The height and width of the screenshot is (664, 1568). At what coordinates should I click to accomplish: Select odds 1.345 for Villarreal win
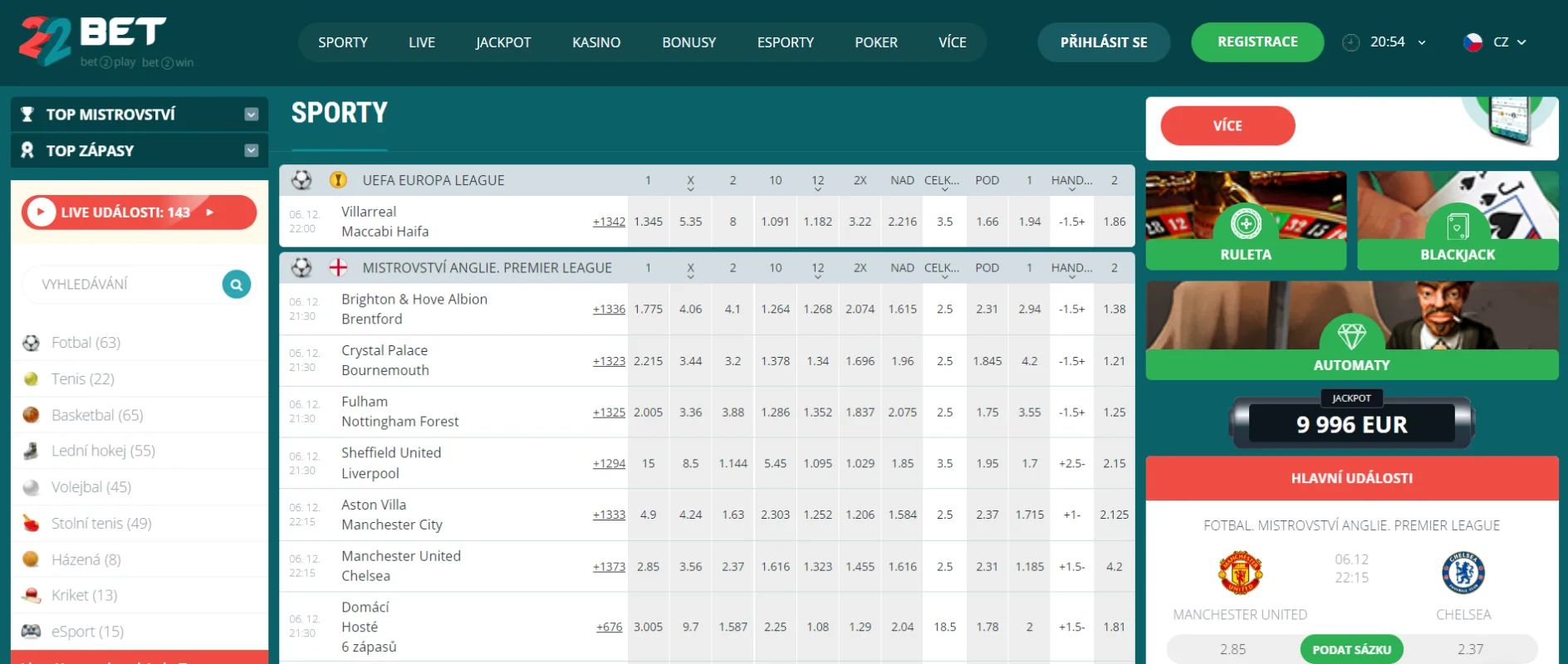649,222
